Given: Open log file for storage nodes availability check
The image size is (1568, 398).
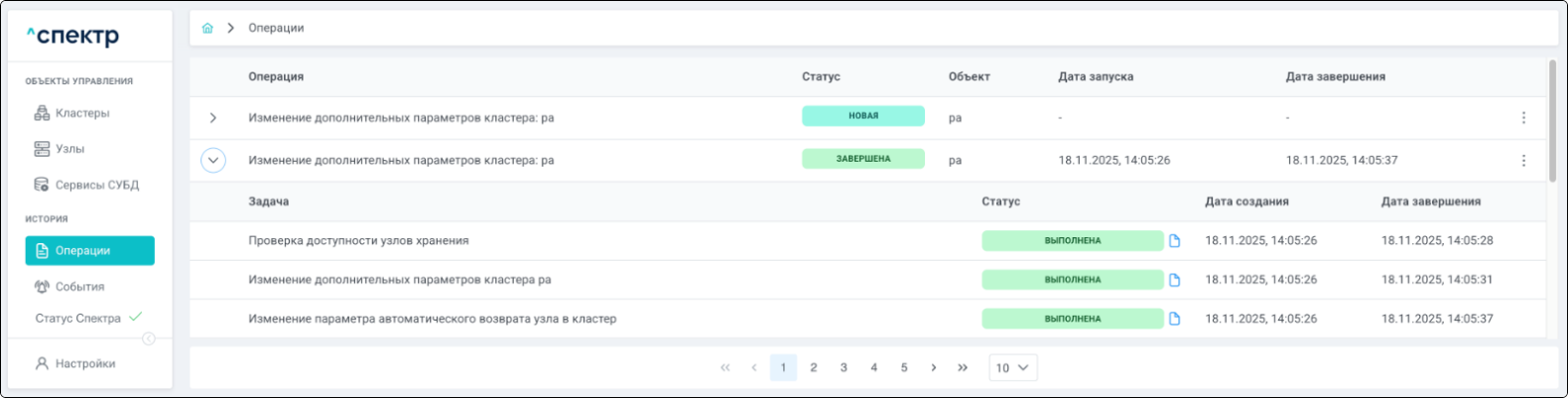Looking at the screenshot, I should point(1174,241).
